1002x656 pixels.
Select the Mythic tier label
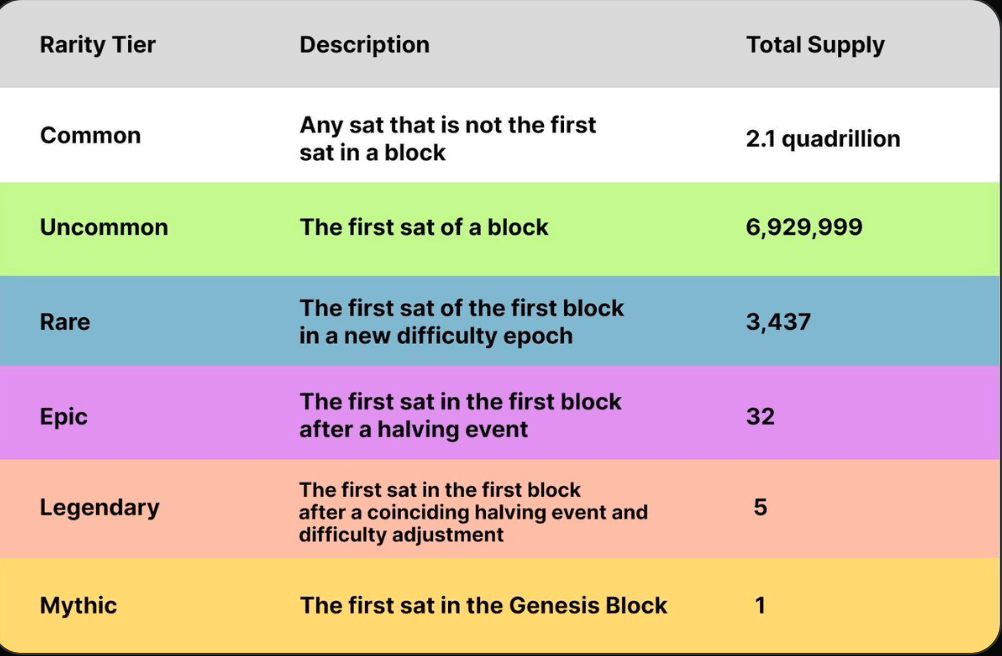[78, 605]
